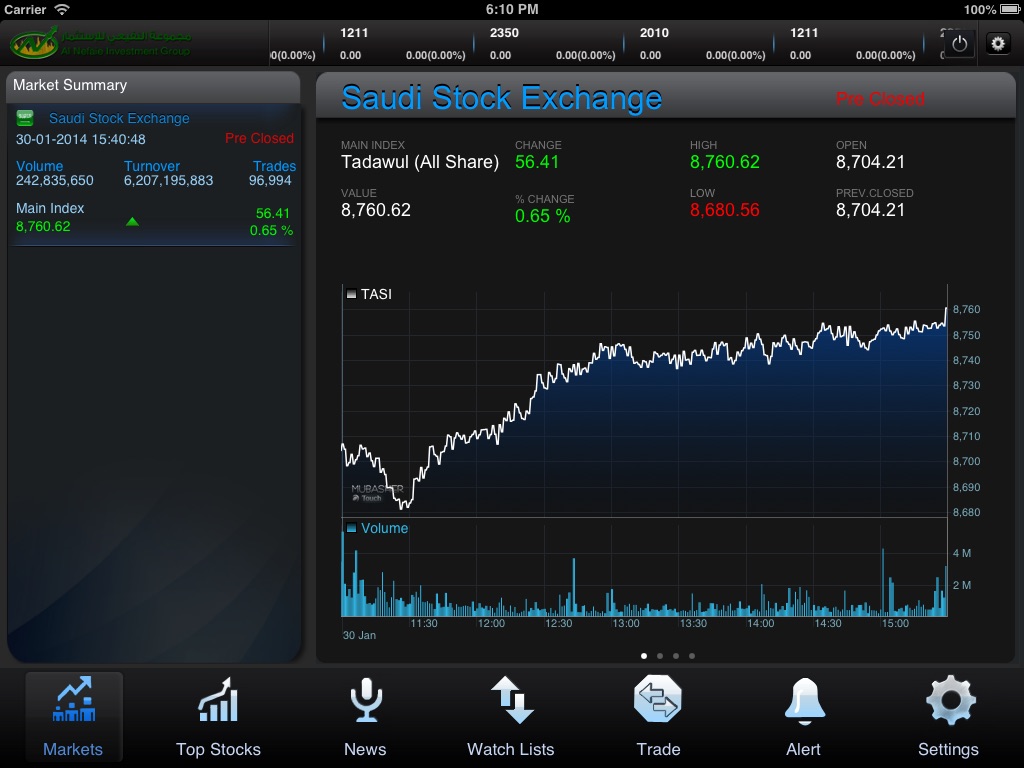Switch to the Trade tab label
The height and width of the screenshot is (768, 1024).
[x=658, y=749]
